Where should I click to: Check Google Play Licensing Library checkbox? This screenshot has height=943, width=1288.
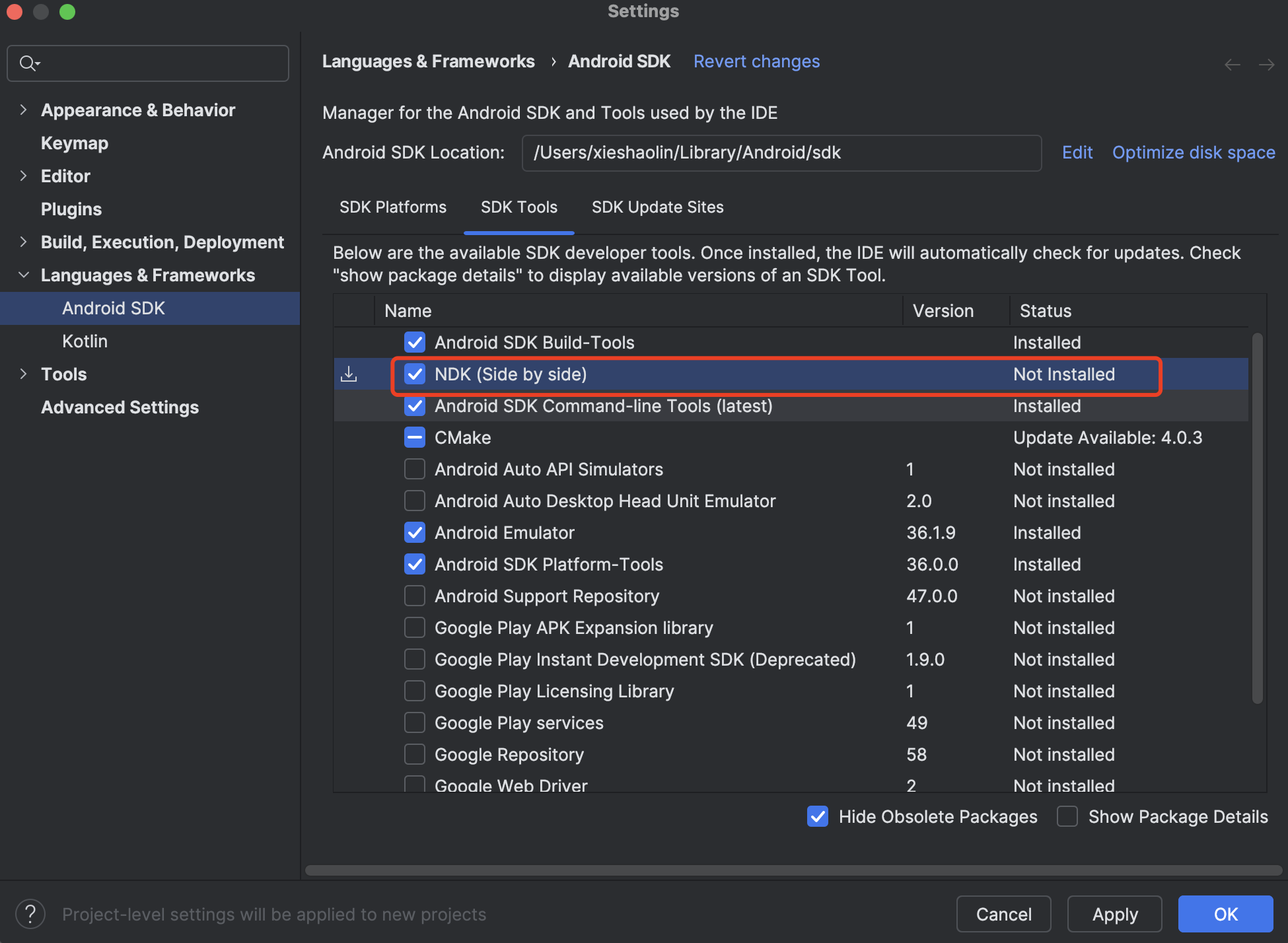point(415,691)
